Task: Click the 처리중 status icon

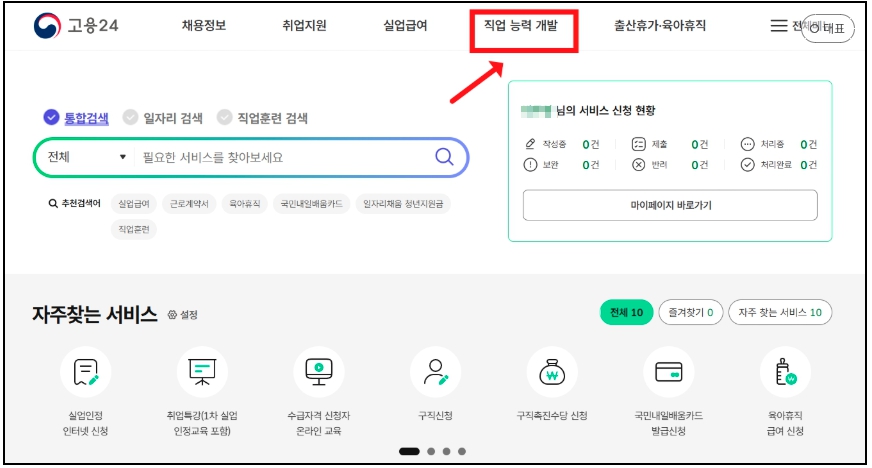Action: [747, 145]
